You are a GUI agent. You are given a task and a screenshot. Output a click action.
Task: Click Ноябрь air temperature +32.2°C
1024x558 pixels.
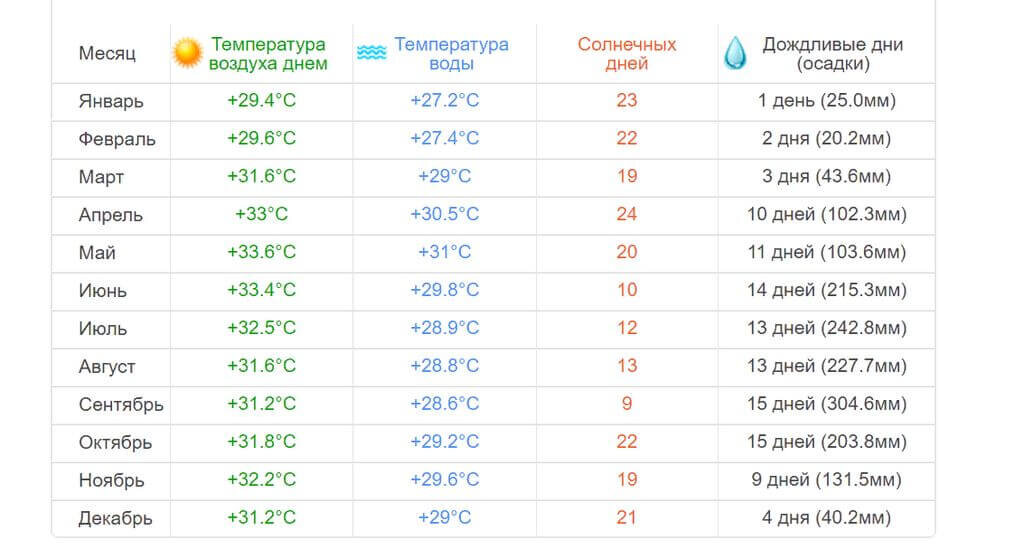[x=261, y=479]
